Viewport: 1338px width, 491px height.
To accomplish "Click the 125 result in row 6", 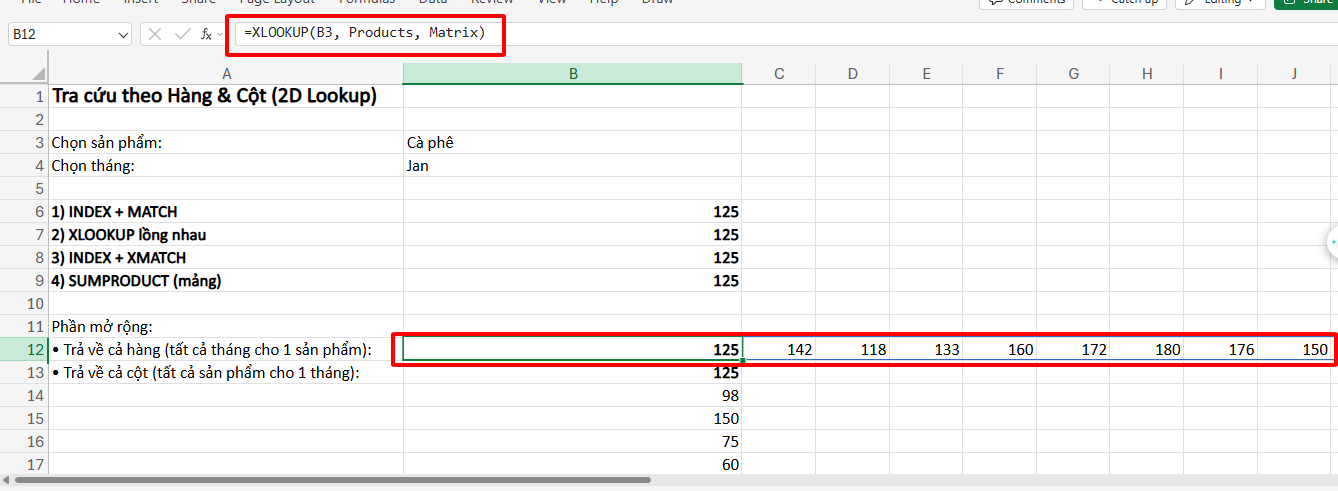I will (573, 212).
